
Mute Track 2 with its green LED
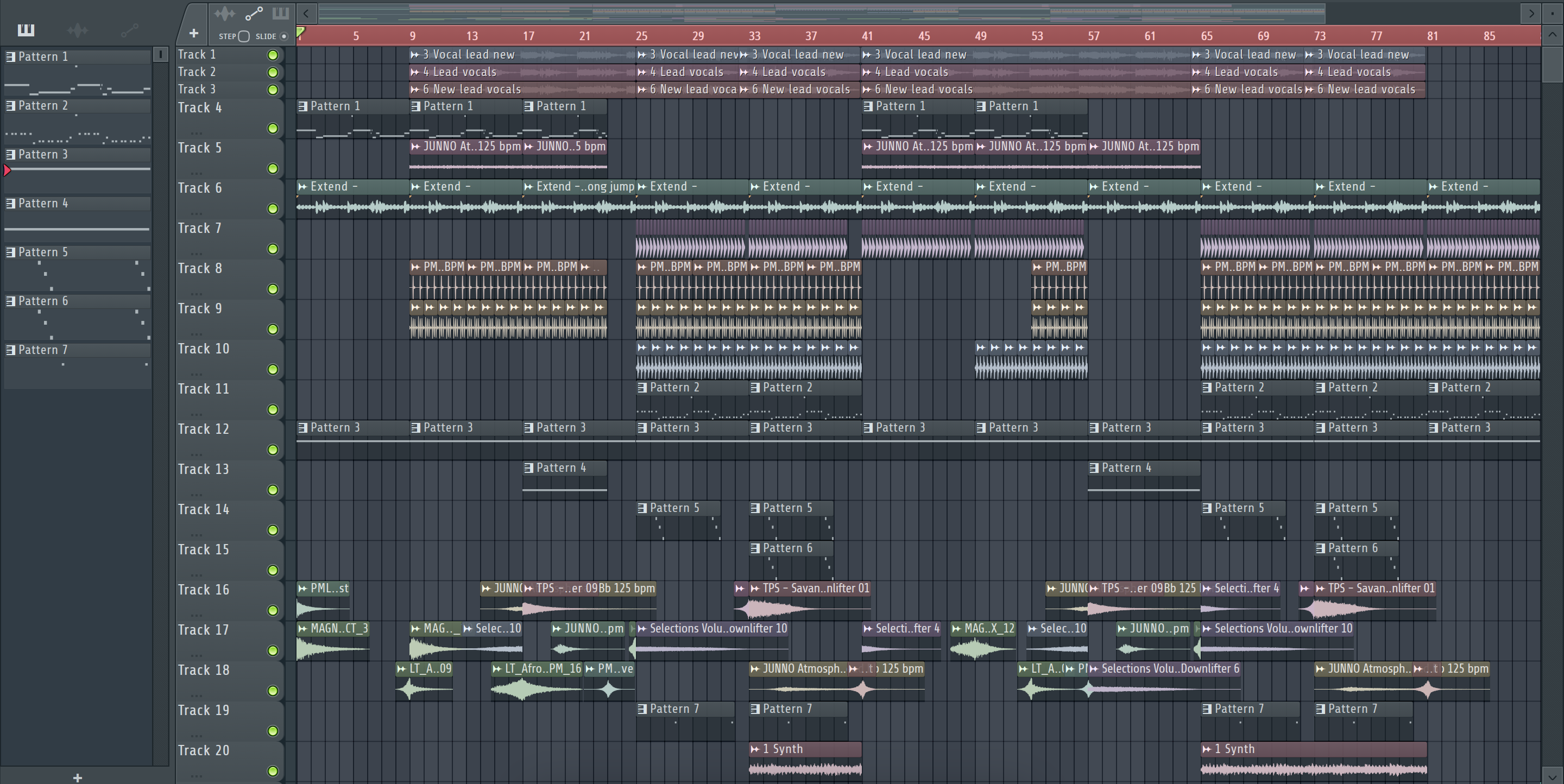coord(273,72)
